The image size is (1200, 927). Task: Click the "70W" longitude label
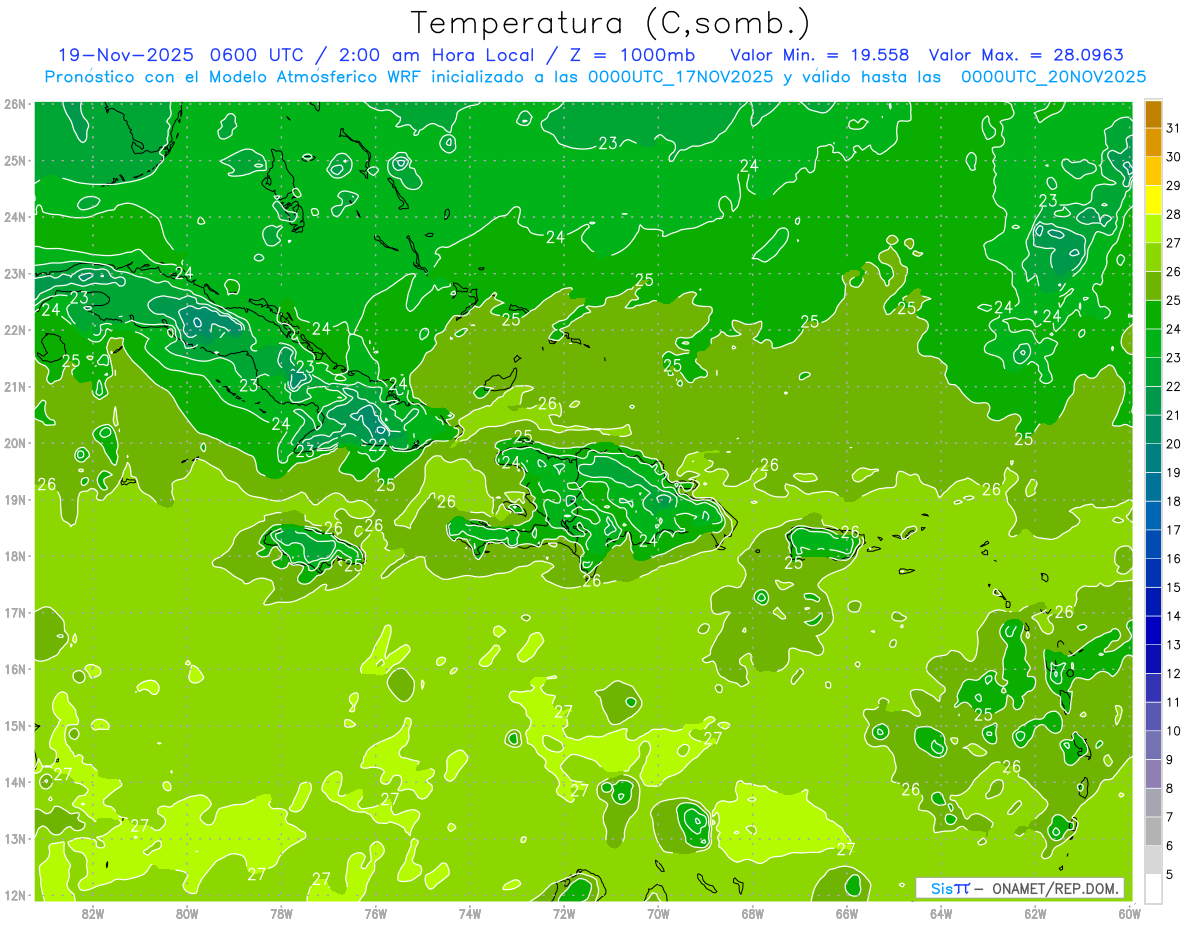pyautogui.click(x=658, y=913)
